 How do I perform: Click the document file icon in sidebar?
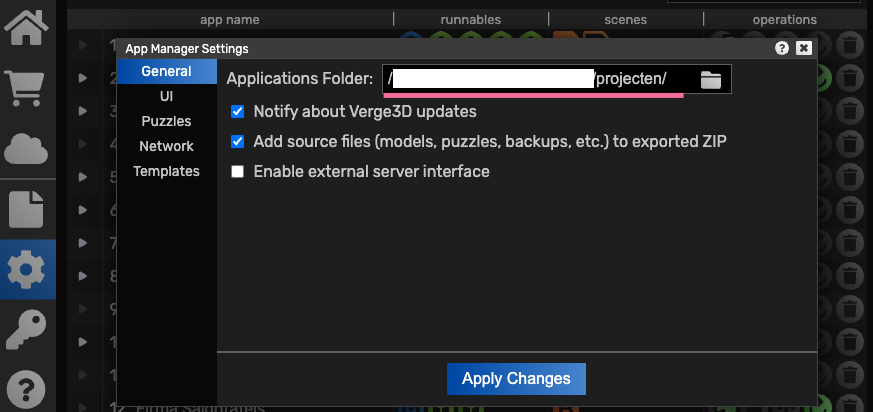[27, 209]
